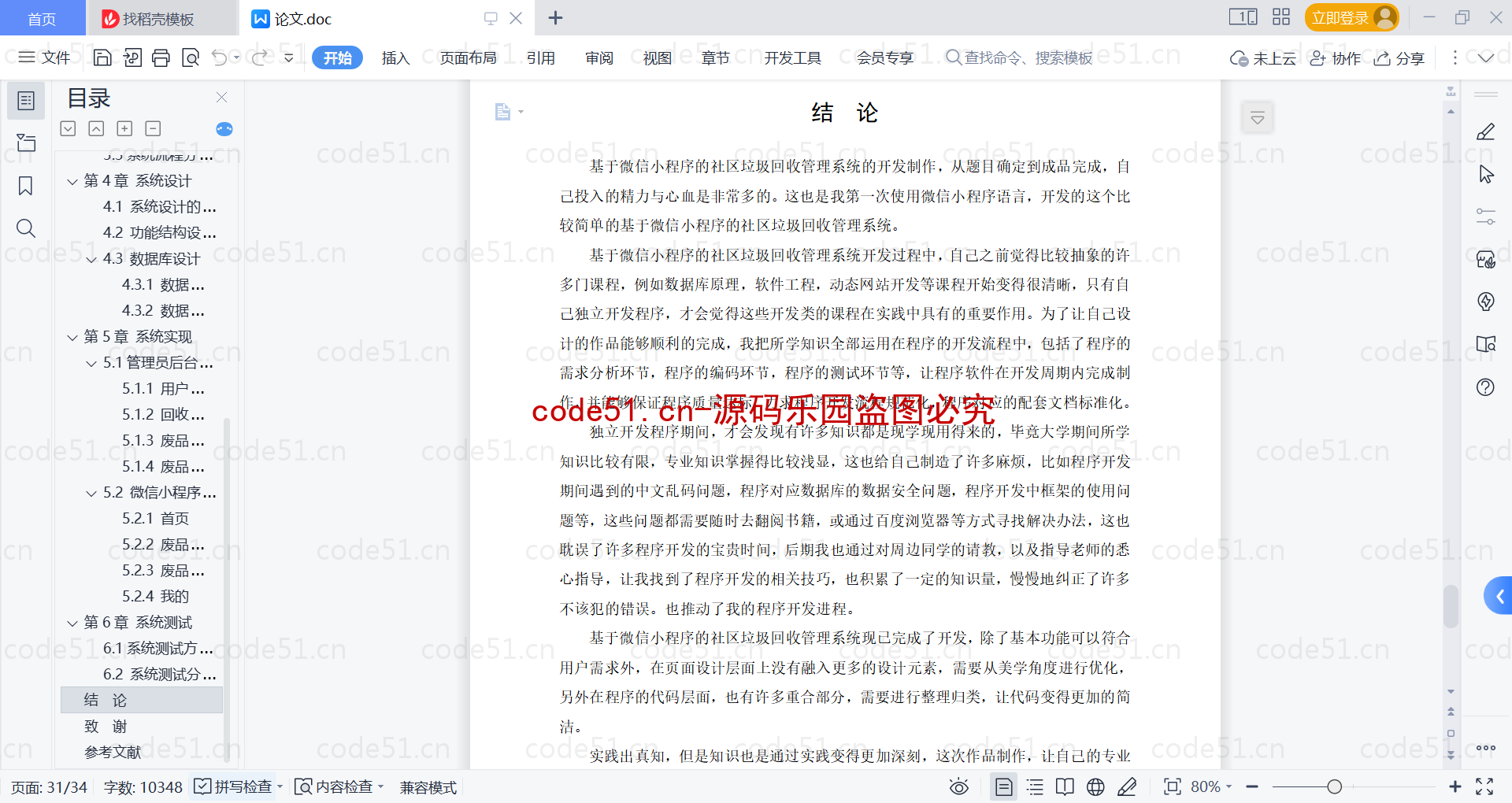The height and width of the screenshot is (803, 1512).
Task: Open the zoom 80% dropdown
Action: coord(1211,786)
